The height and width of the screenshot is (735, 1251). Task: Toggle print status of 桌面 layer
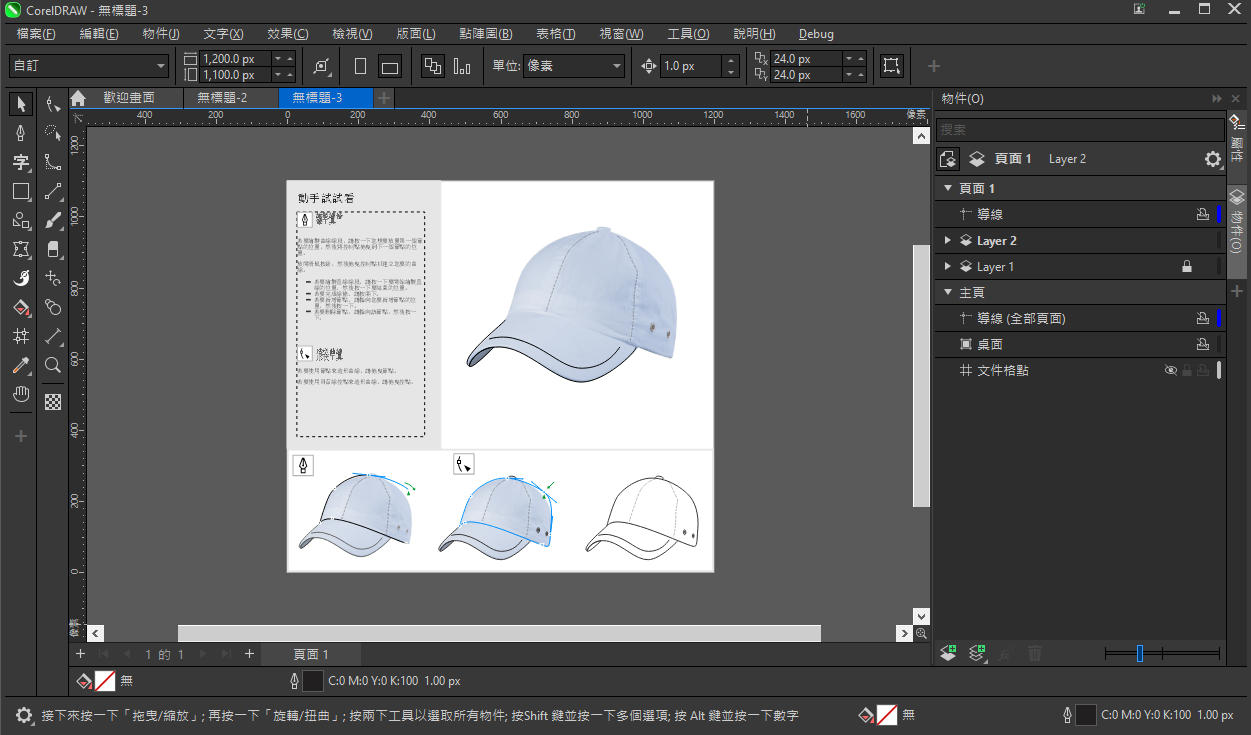coord(1203,345)
